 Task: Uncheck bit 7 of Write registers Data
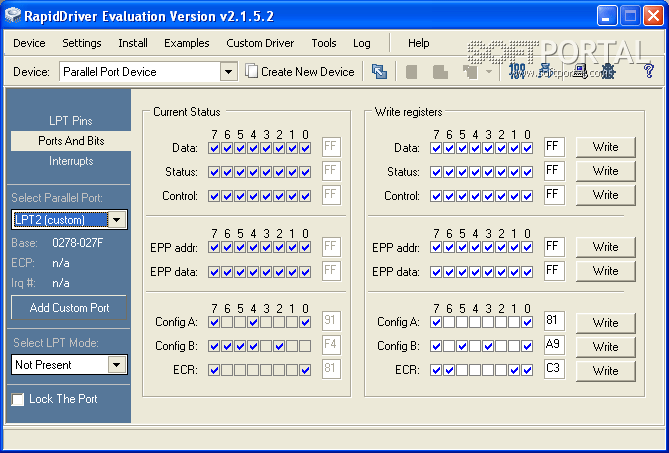coord(436,148)
